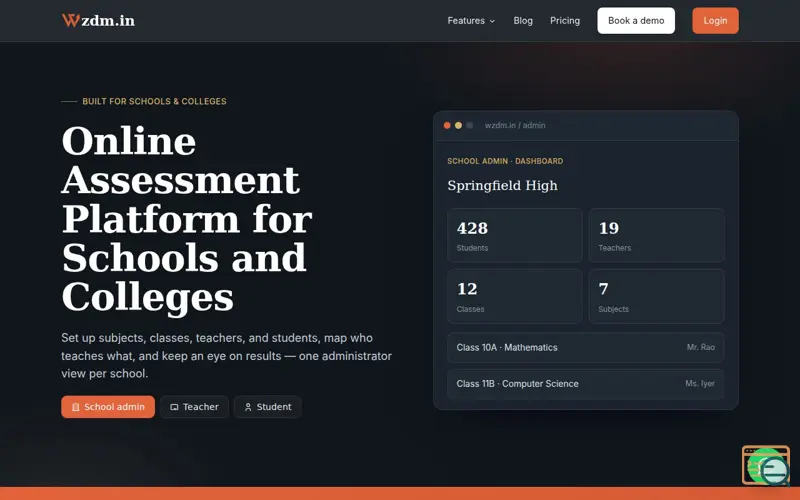Click the 19 Teachers card
This screenshot has width=800, height=500.
(x=657, y=235)
